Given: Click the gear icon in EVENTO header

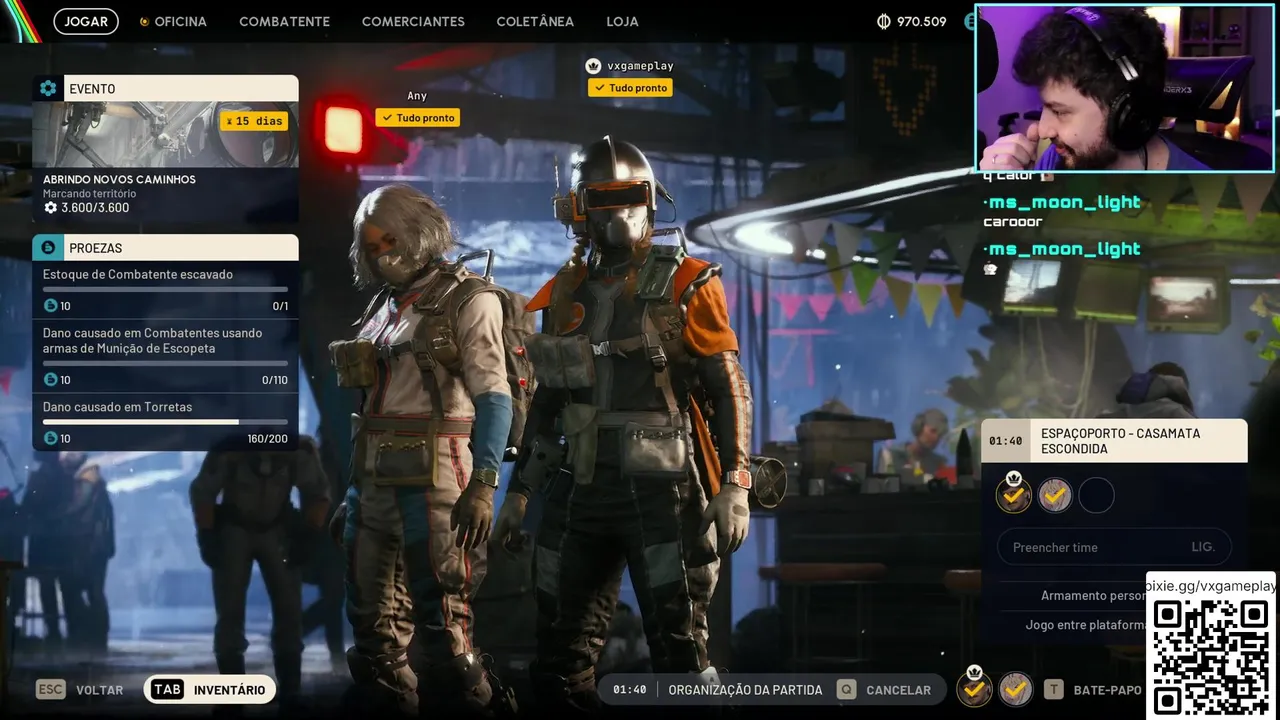Looking at the screenshot, I should pyautogui.click(x=48, y=88).
